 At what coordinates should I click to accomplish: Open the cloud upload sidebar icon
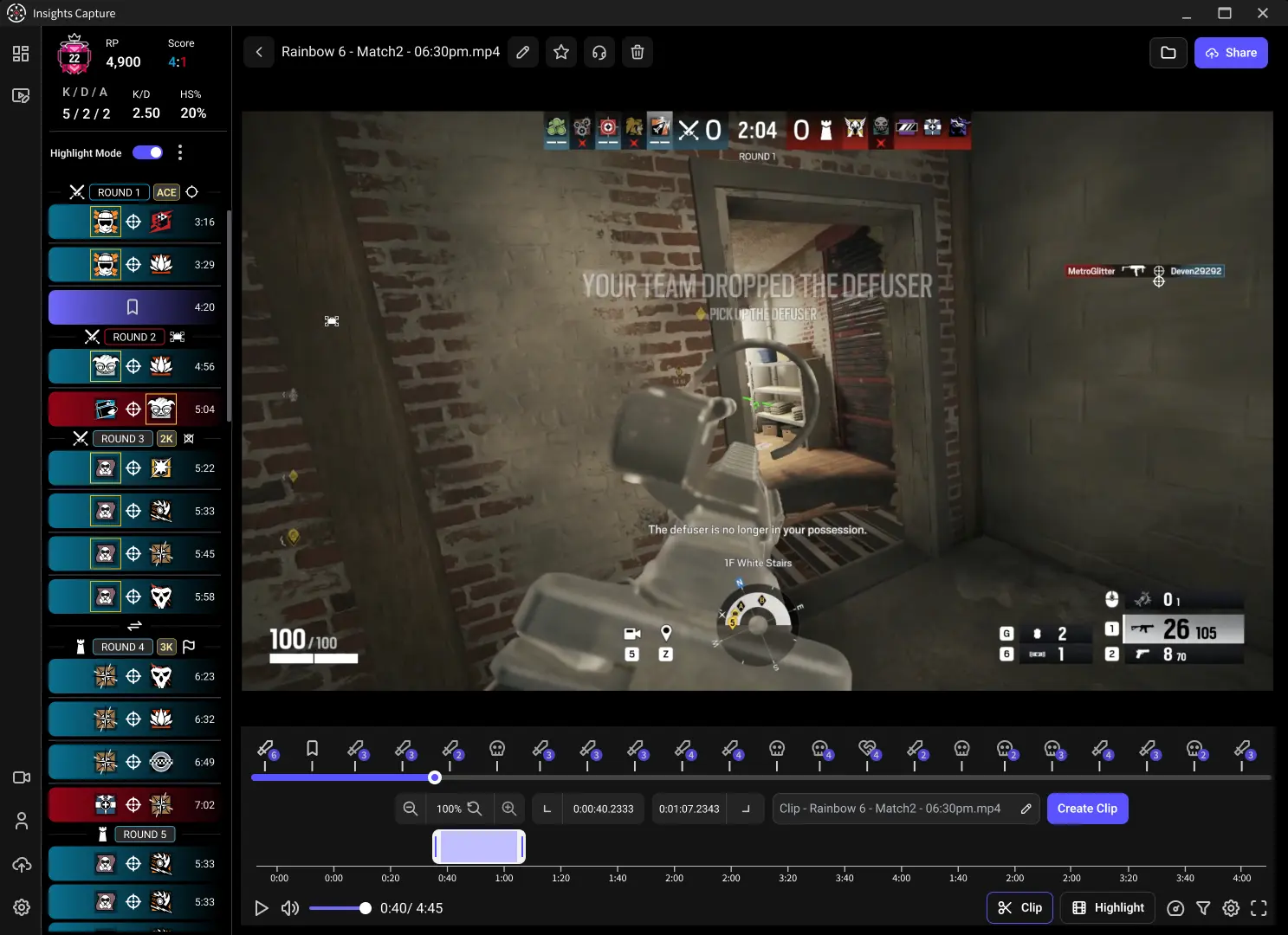coord(22,864)
